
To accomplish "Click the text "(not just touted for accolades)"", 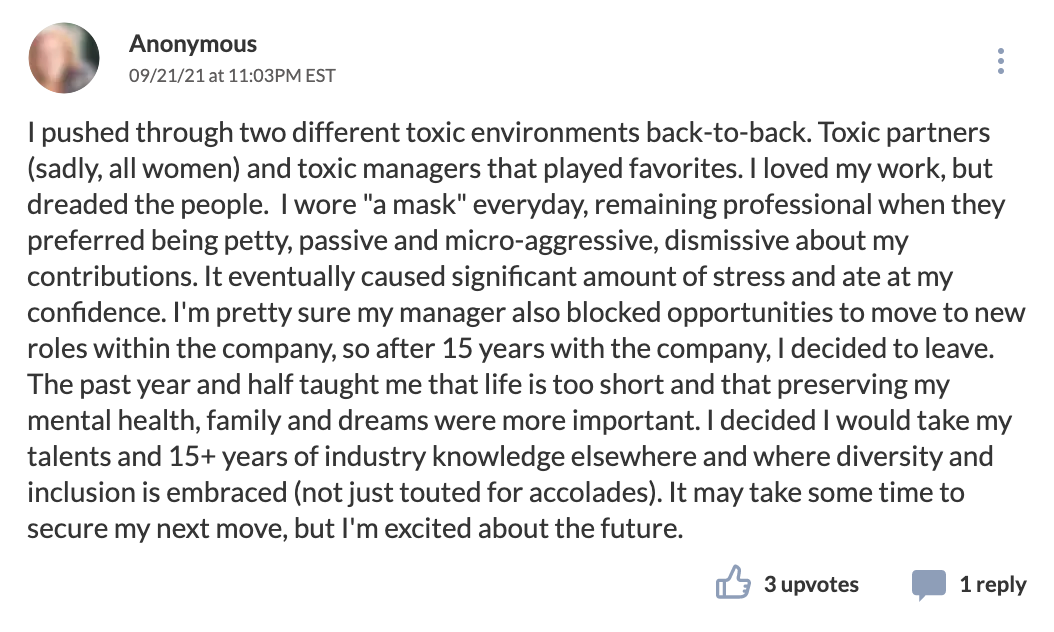I will pyautogui.click(x=478, y=493).
